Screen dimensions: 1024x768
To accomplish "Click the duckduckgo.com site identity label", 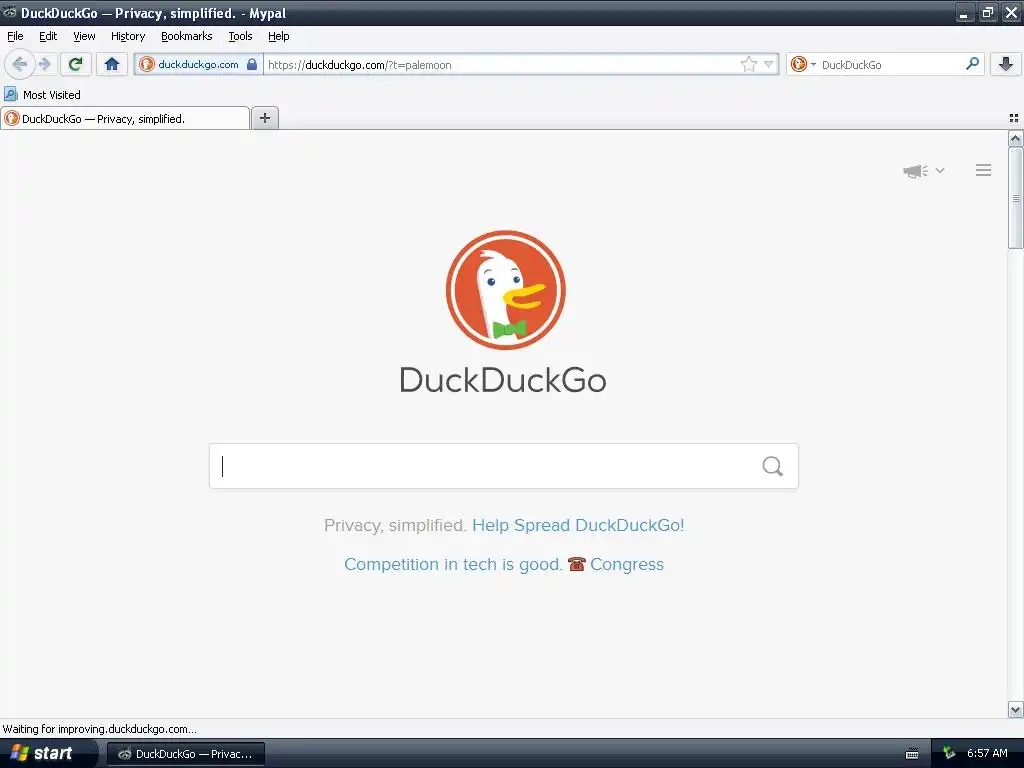I will pyautogui.click(x=198, y=64).
